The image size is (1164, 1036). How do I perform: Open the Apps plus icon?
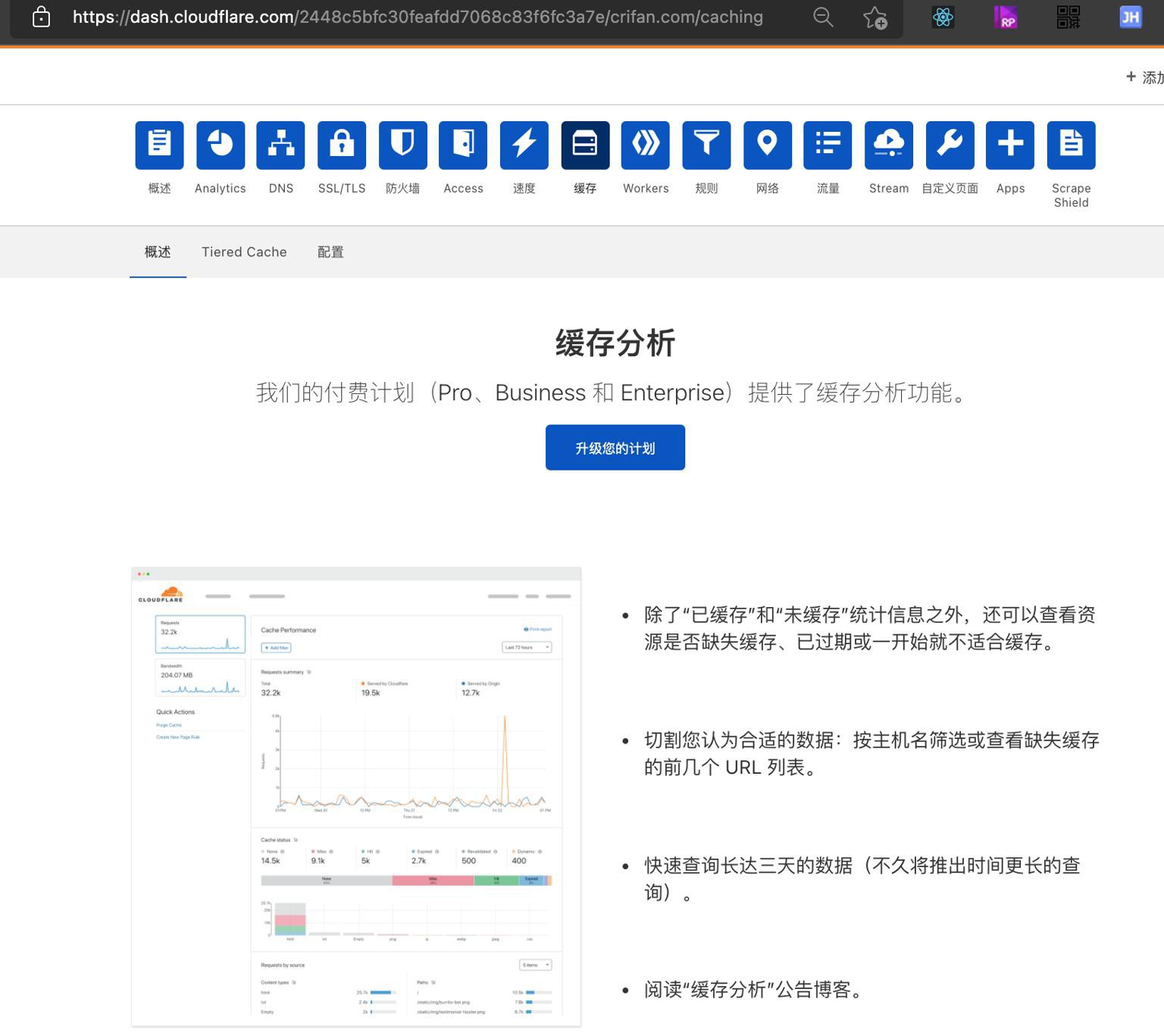point(1010,145)
